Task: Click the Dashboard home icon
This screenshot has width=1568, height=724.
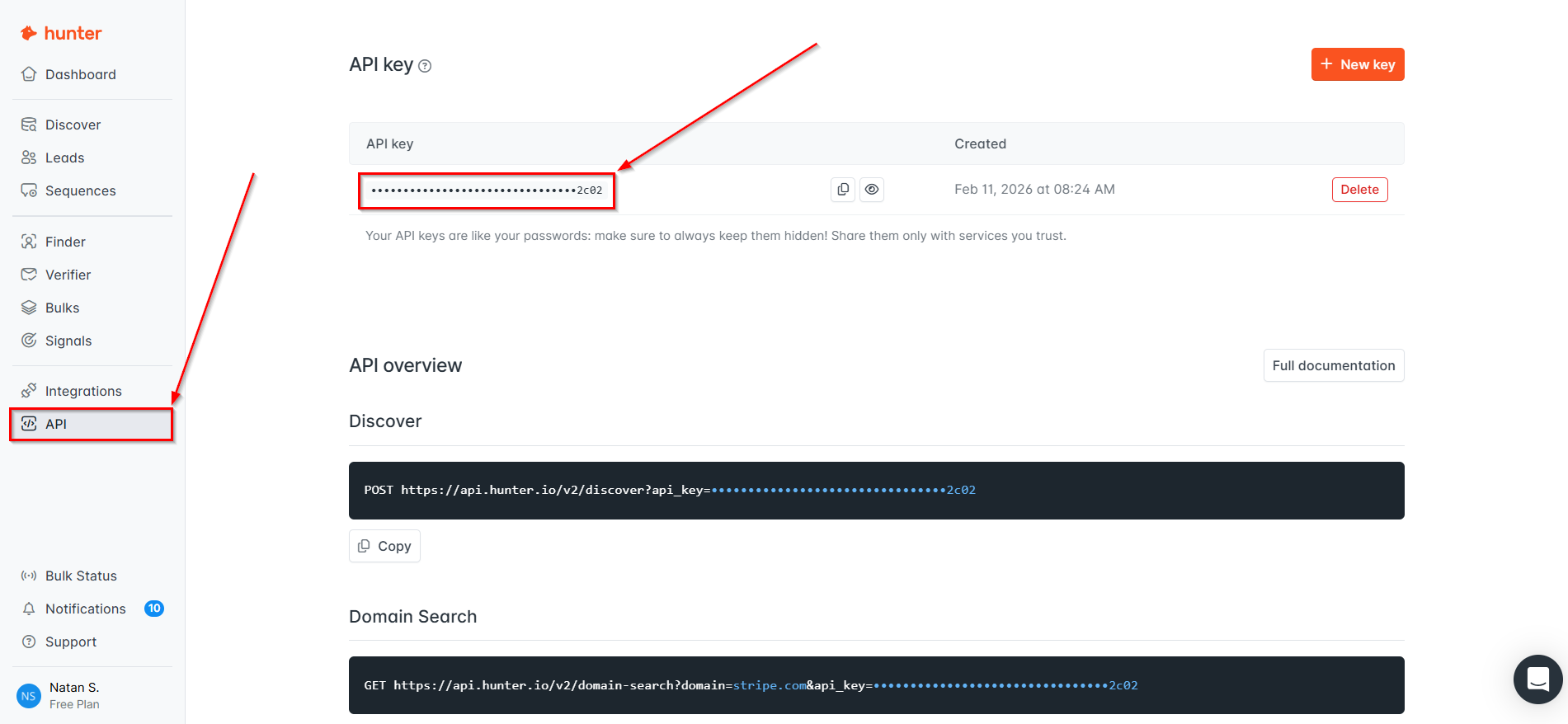Action: click(29, 74)
